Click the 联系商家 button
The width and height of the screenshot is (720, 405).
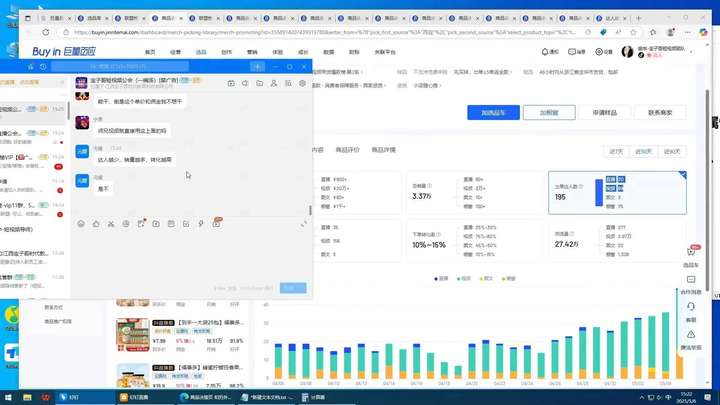[x=660, y=112]
